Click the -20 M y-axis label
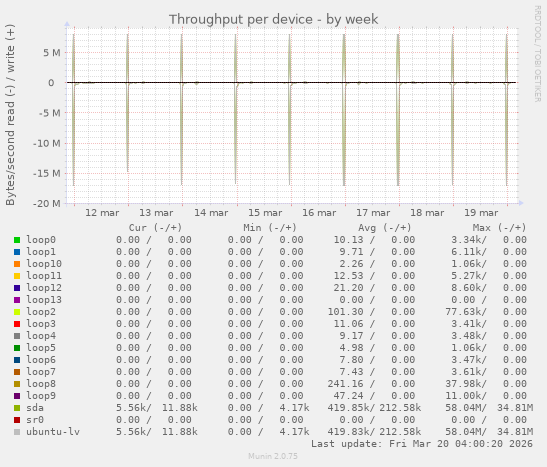 (x=46, y=203)
